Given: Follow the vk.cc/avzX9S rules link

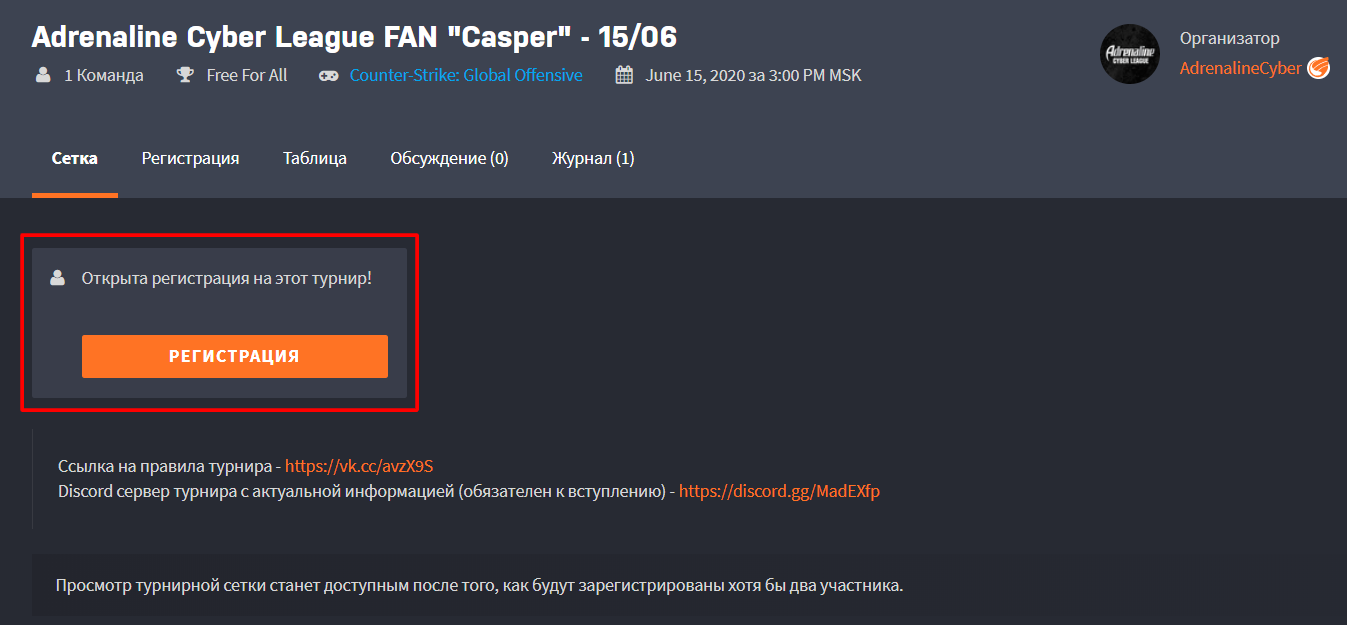Looking at the screenshot, I should click(359, 466).
